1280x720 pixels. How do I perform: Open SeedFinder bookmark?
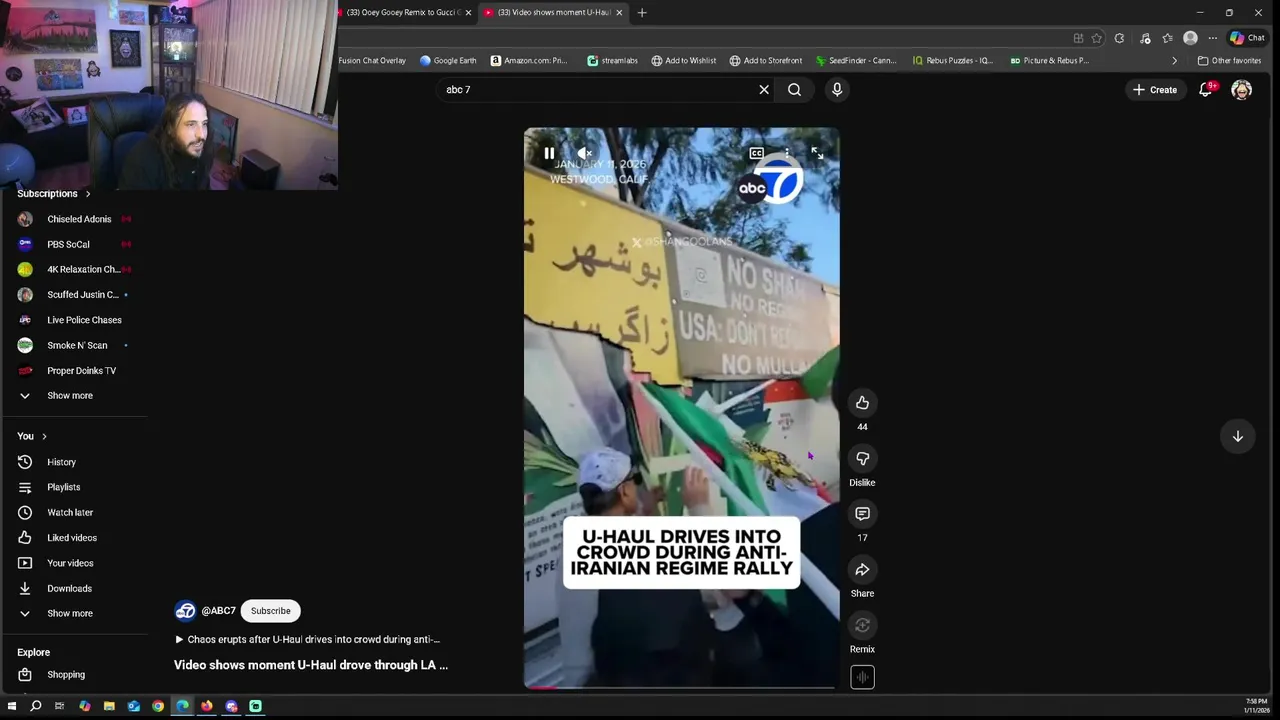pyautogui.click(x=856, y=61)
